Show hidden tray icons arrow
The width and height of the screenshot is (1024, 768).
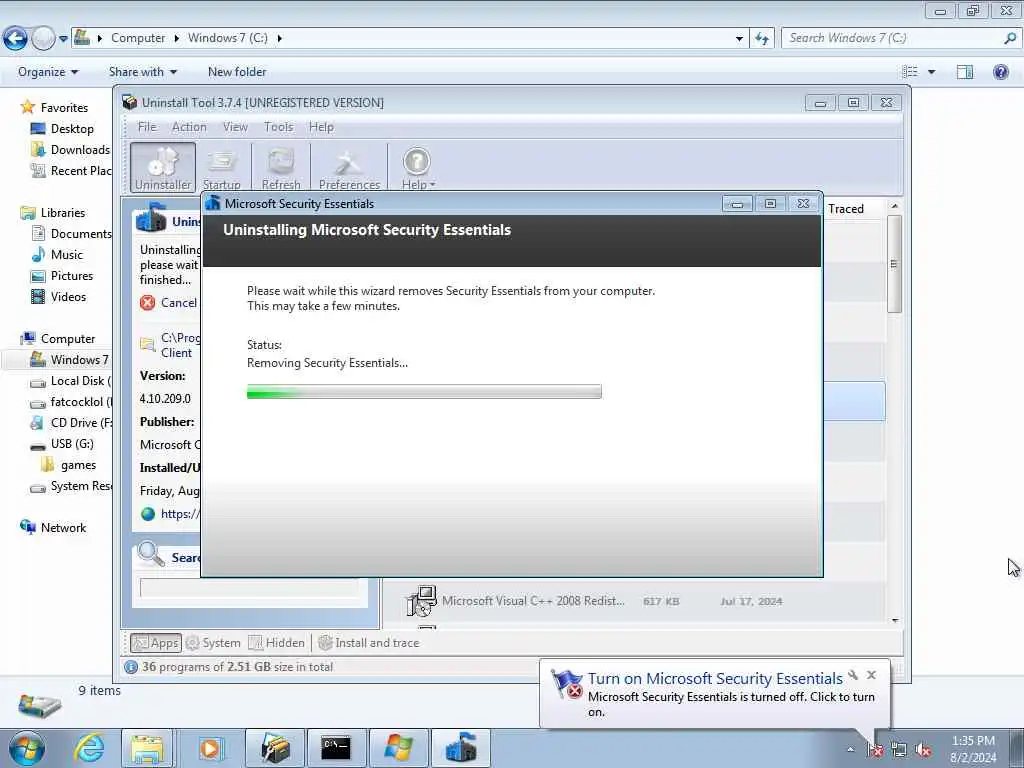[850, 750]
